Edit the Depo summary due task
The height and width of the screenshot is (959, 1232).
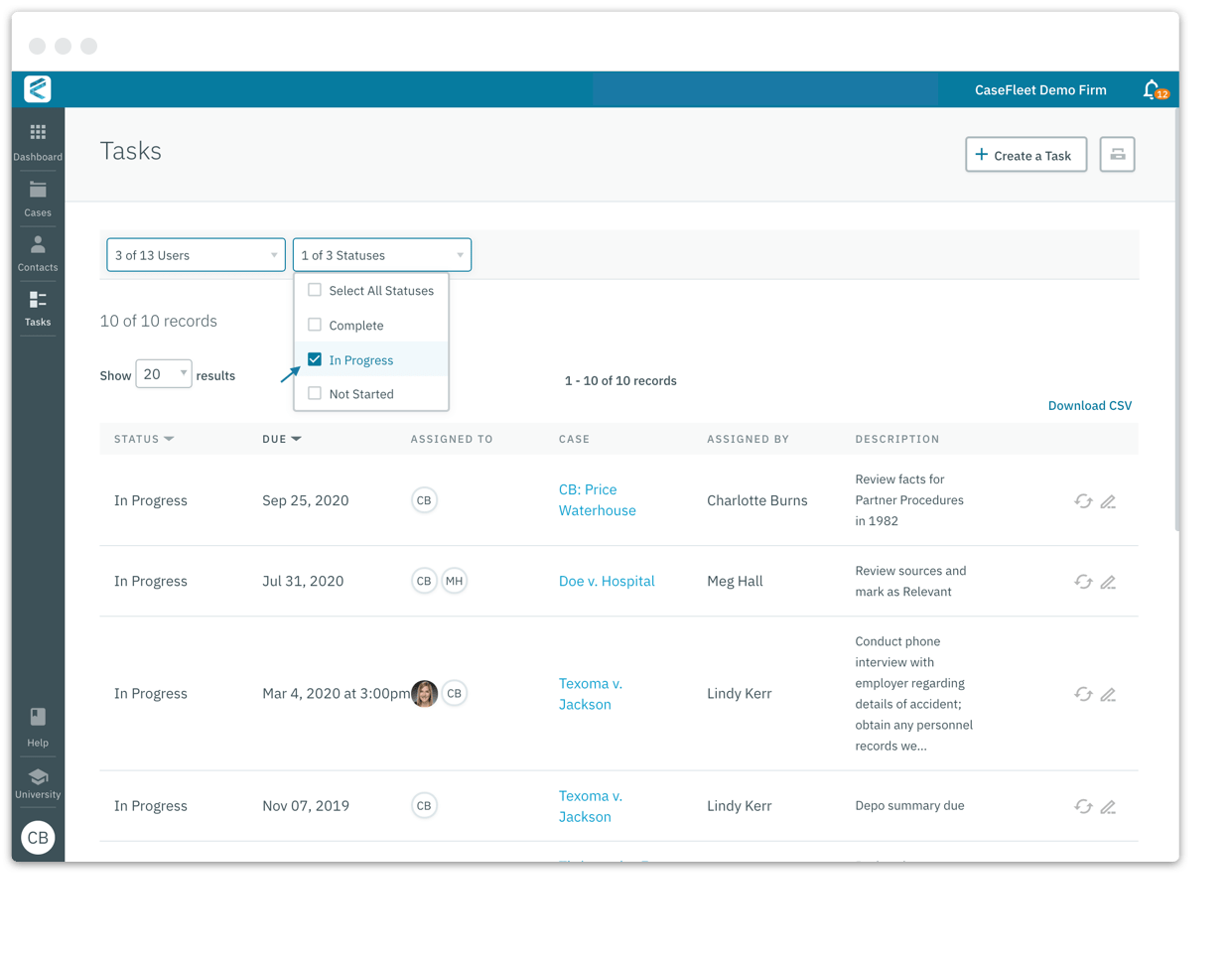(x=1109, y=806)
